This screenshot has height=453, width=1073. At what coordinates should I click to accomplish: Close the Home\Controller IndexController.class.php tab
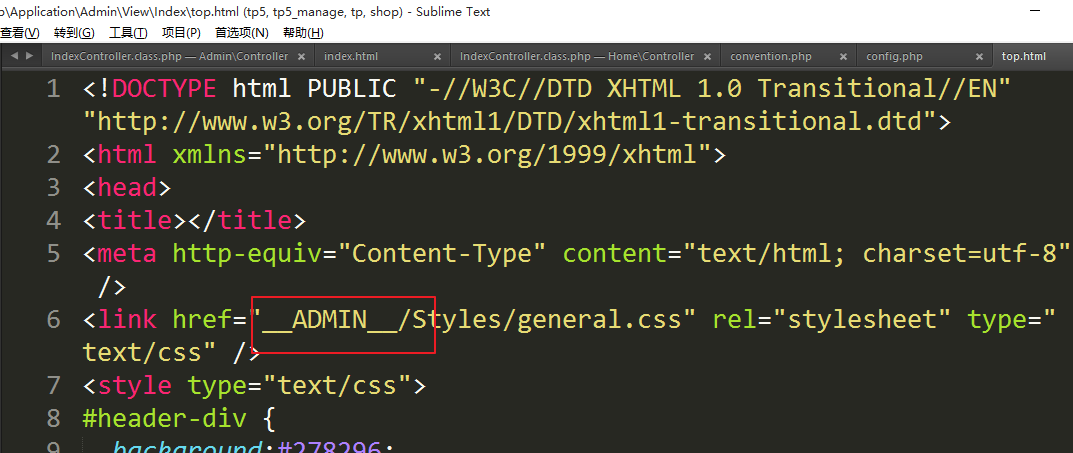pyautogui.click(x=707, y=57)
